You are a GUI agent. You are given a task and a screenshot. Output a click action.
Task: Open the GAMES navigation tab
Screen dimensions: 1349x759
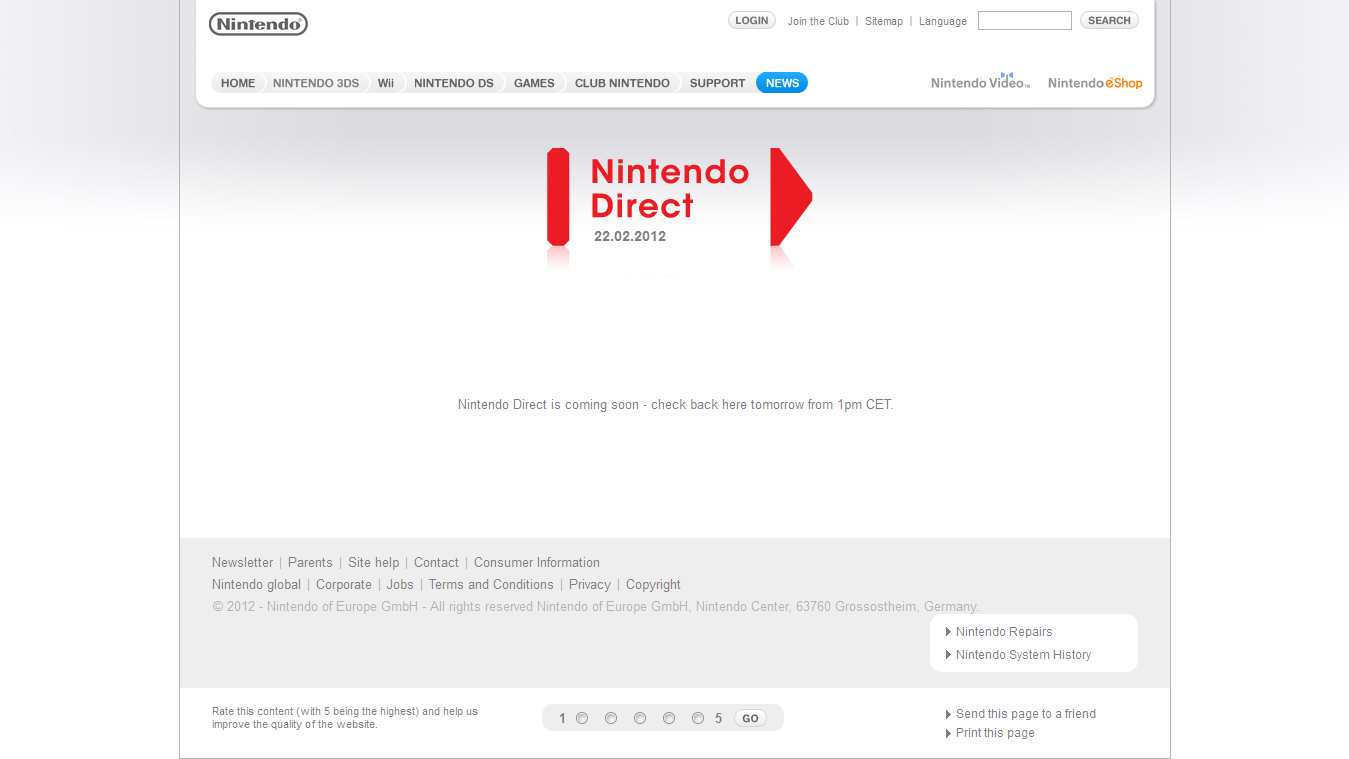[x=533, y=83]
